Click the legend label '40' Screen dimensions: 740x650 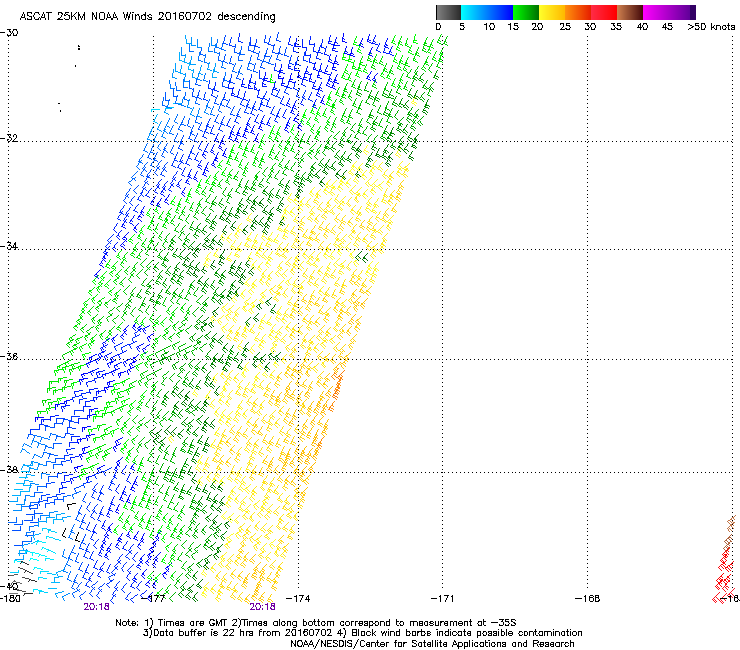tap(642, 27)
